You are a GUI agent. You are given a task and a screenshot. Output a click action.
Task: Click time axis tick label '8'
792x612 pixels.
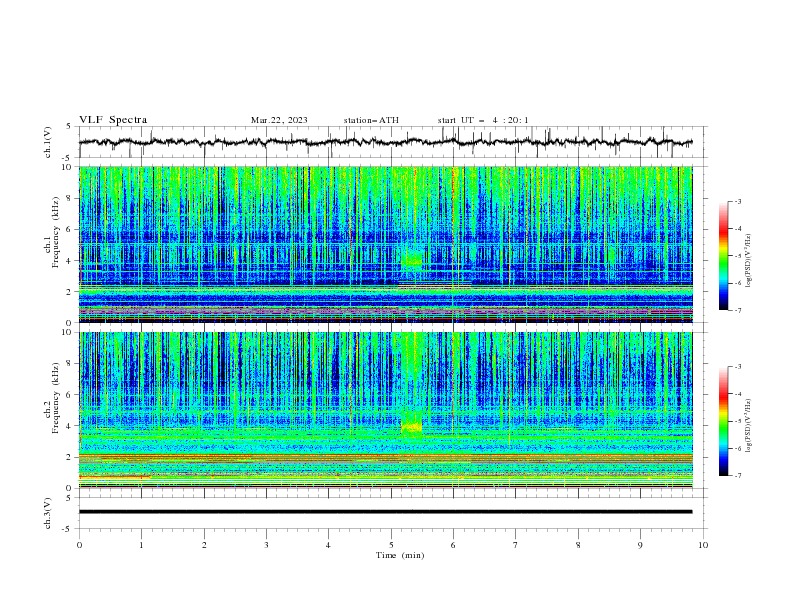578,545
